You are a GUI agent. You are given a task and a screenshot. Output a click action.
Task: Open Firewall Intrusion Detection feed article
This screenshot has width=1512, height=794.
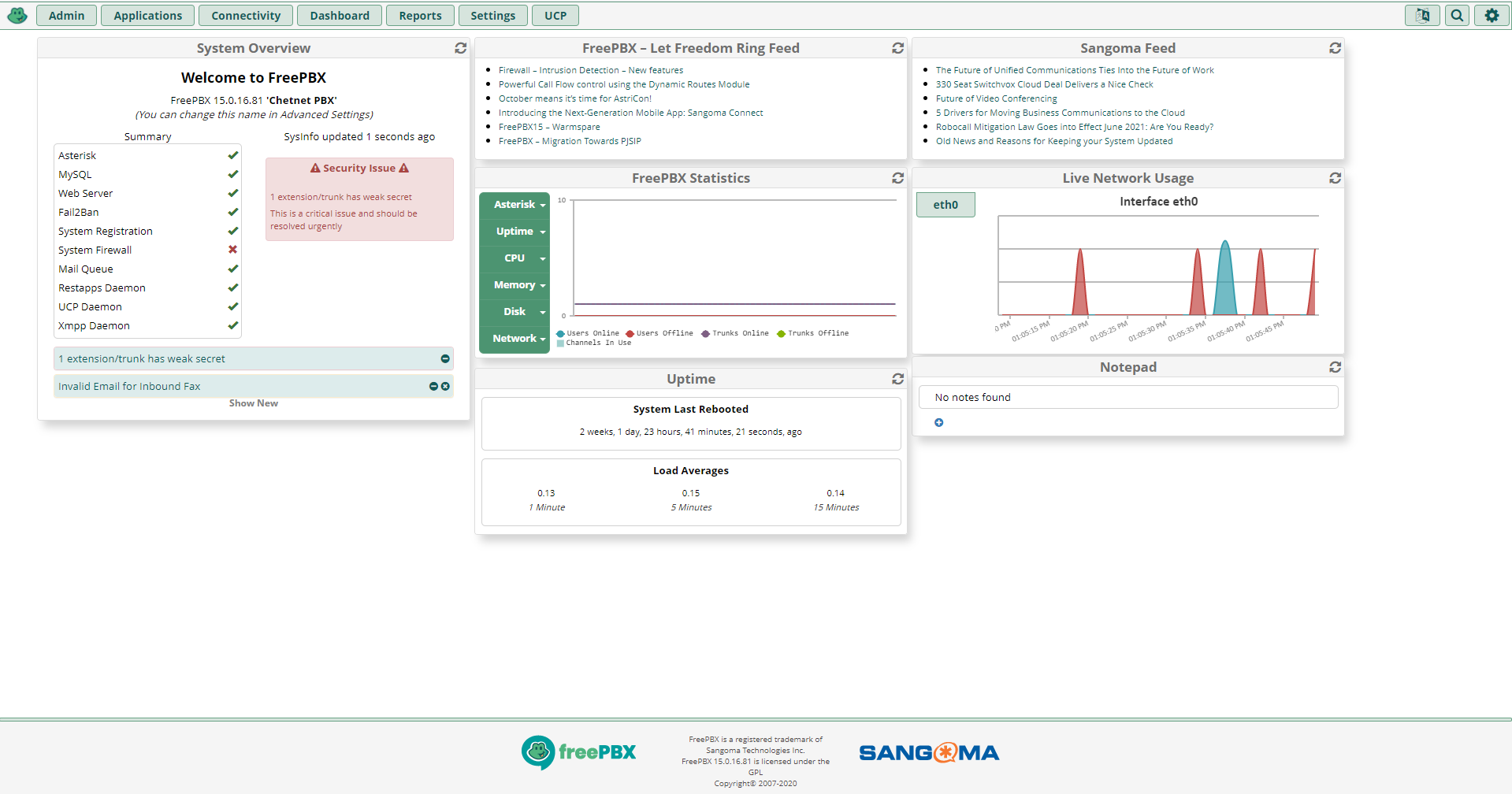click(x=591, y=70)
